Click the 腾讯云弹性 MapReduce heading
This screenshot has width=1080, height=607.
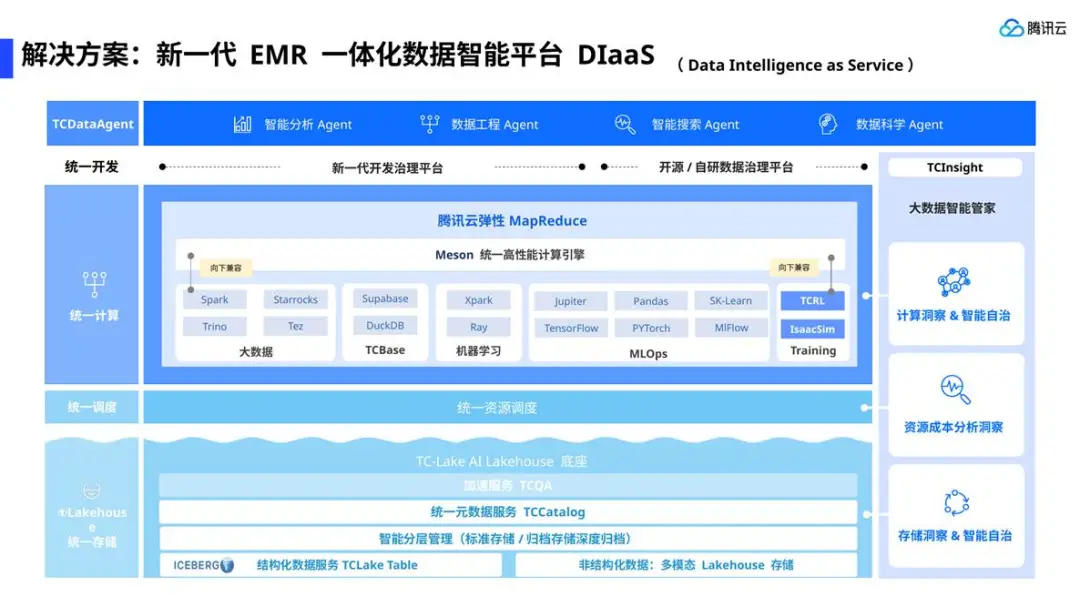tap(512, 221)
